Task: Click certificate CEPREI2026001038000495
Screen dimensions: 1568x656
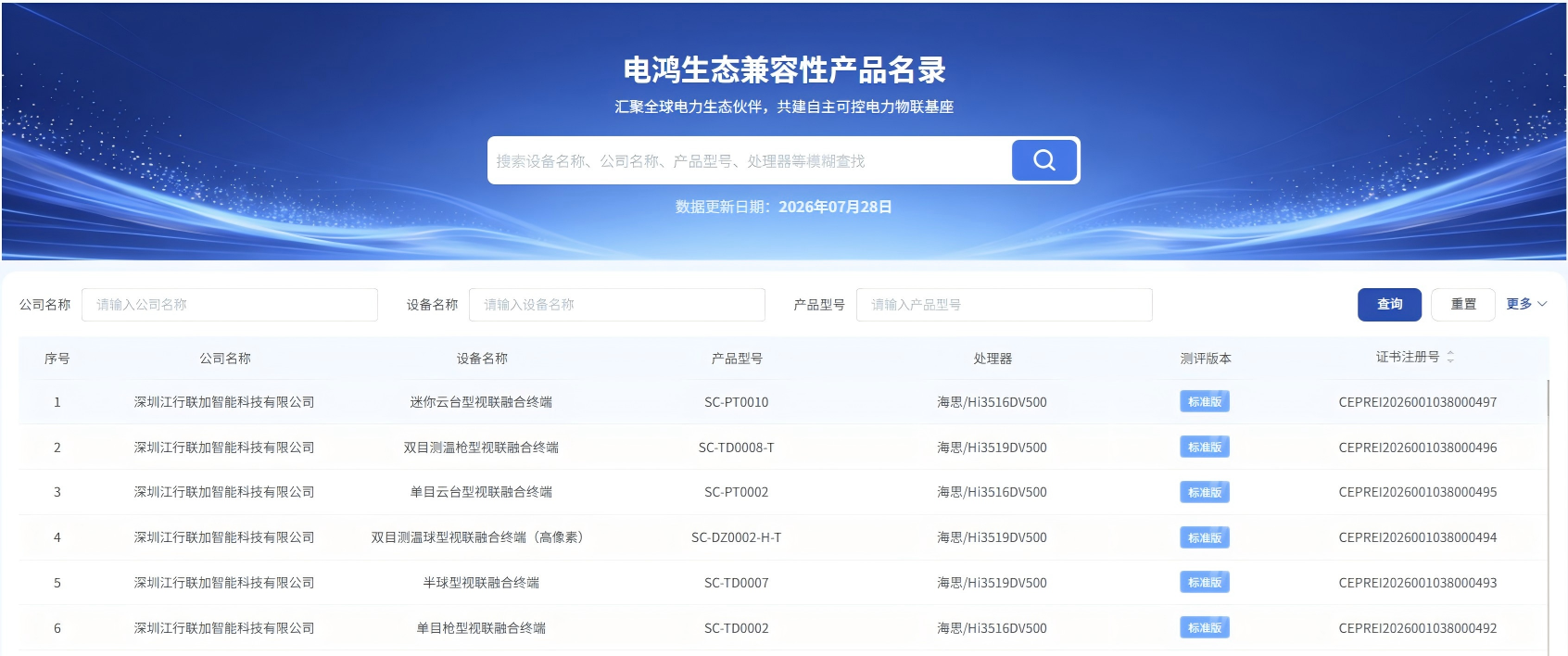Action: (x=1418, y=492)
